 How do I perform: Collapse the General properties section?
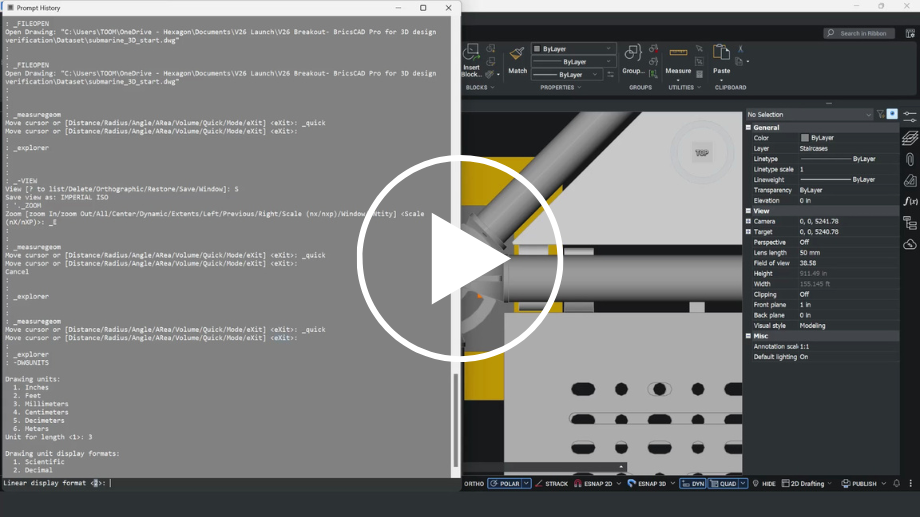pyautogui.click(x=749, y=127)
